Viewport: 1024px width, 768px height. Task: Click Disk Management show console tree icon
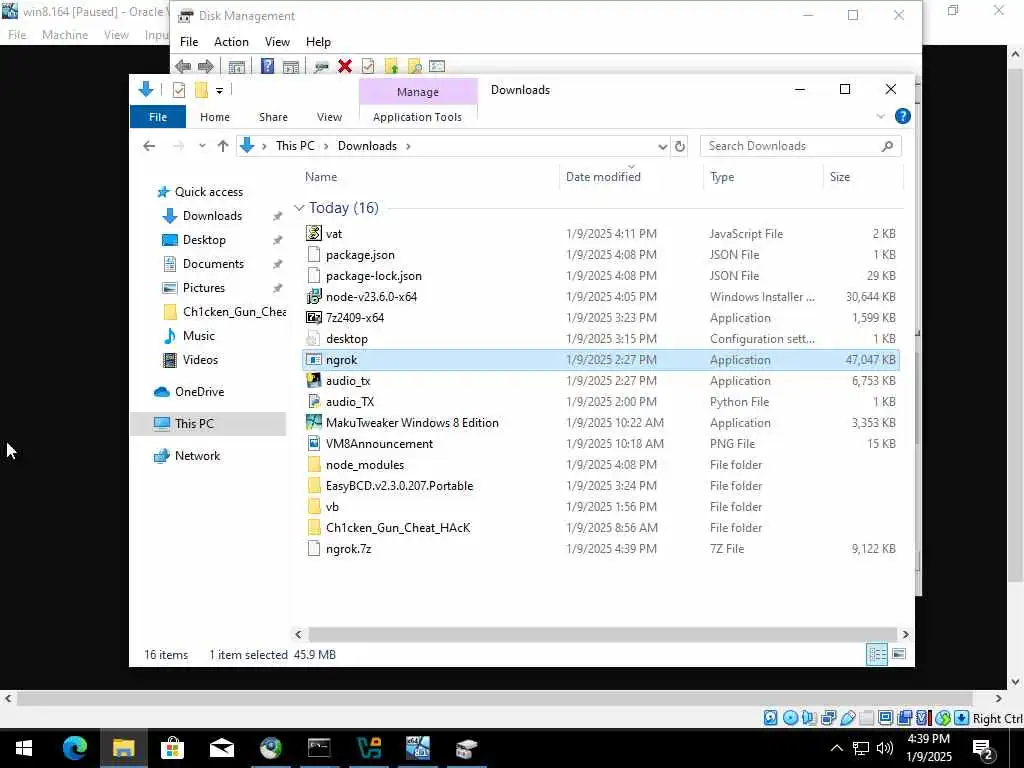pos(236,66)
